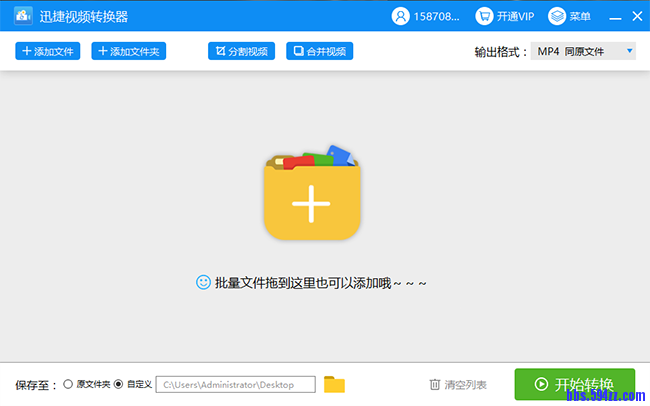Viewport: 650px width, 406px height.
Task: Open the 合并视频 merge video tool
Action: (x=320, y=51)
